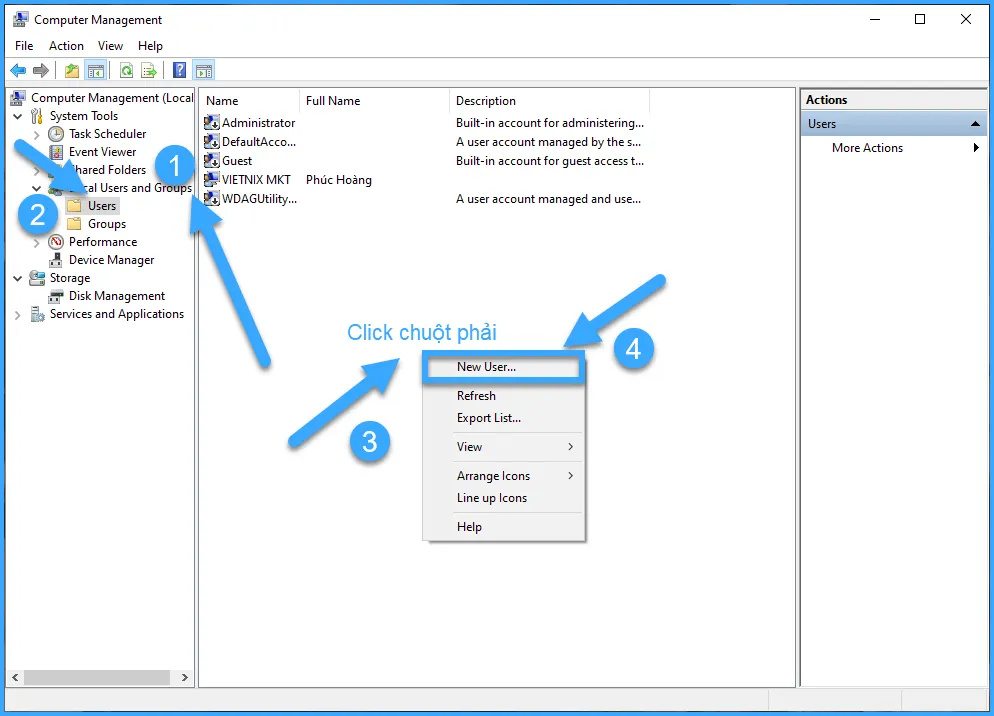994x716 pixels.
Task: Toggle the Show/Hide Console Tree icon
Action: pos(96,70)
